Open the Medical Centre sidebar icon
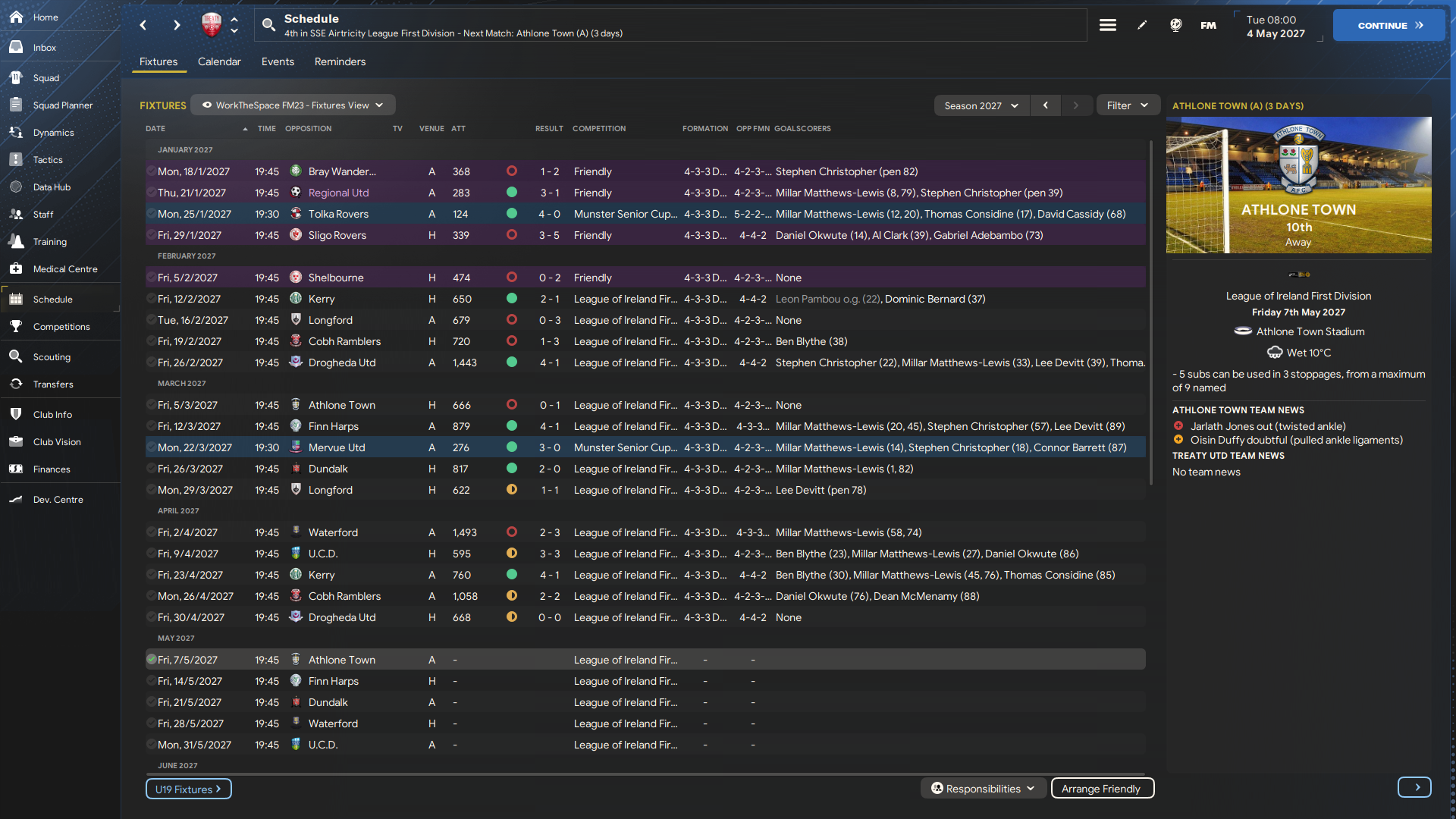 pos(16,269)
